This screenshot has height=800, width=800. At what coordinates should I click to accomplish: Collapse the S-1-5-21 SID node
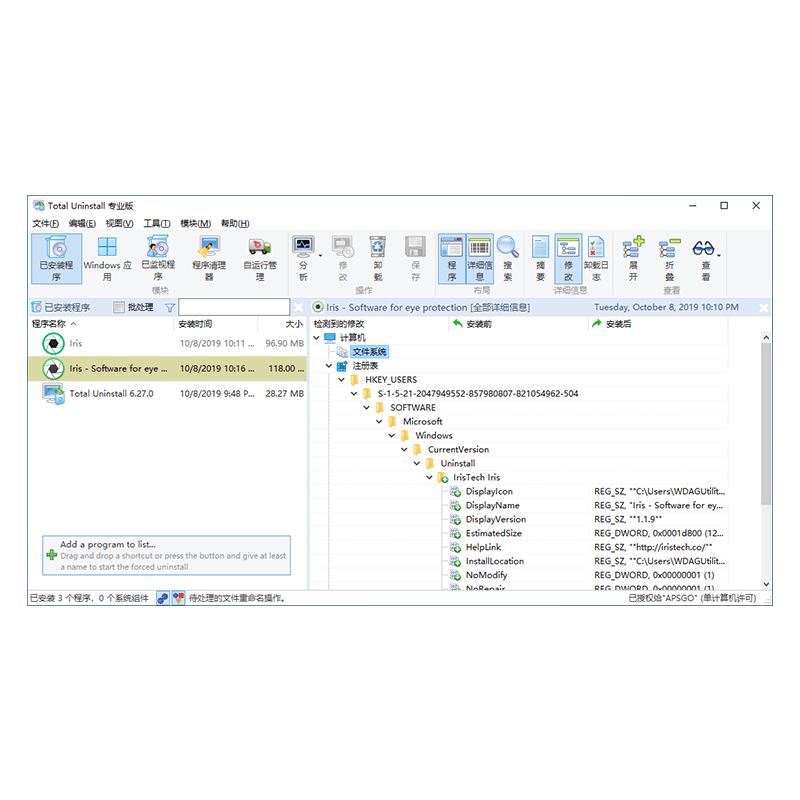point(354,393)
